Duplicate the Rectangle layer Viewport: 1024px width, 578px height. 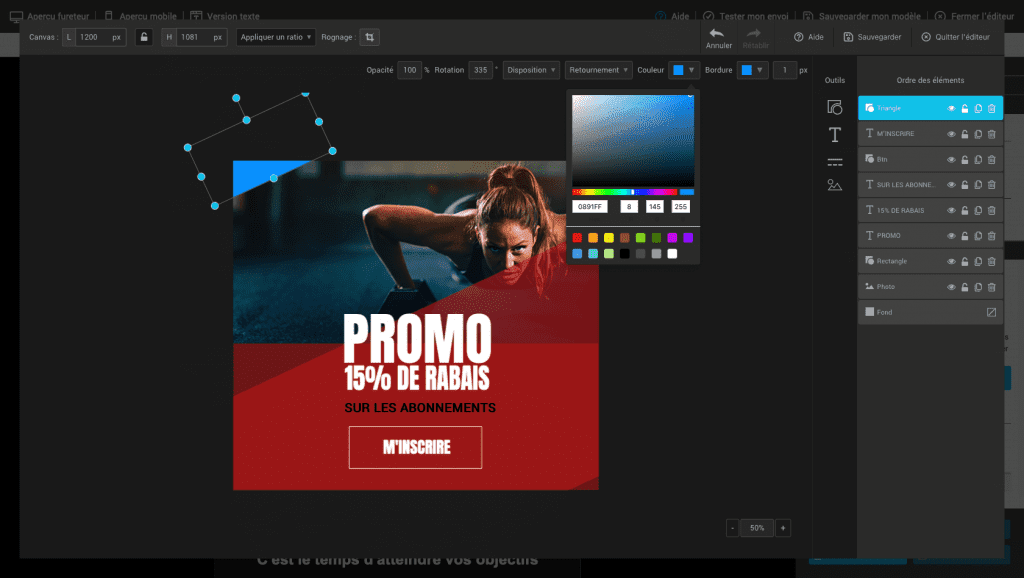978,261
